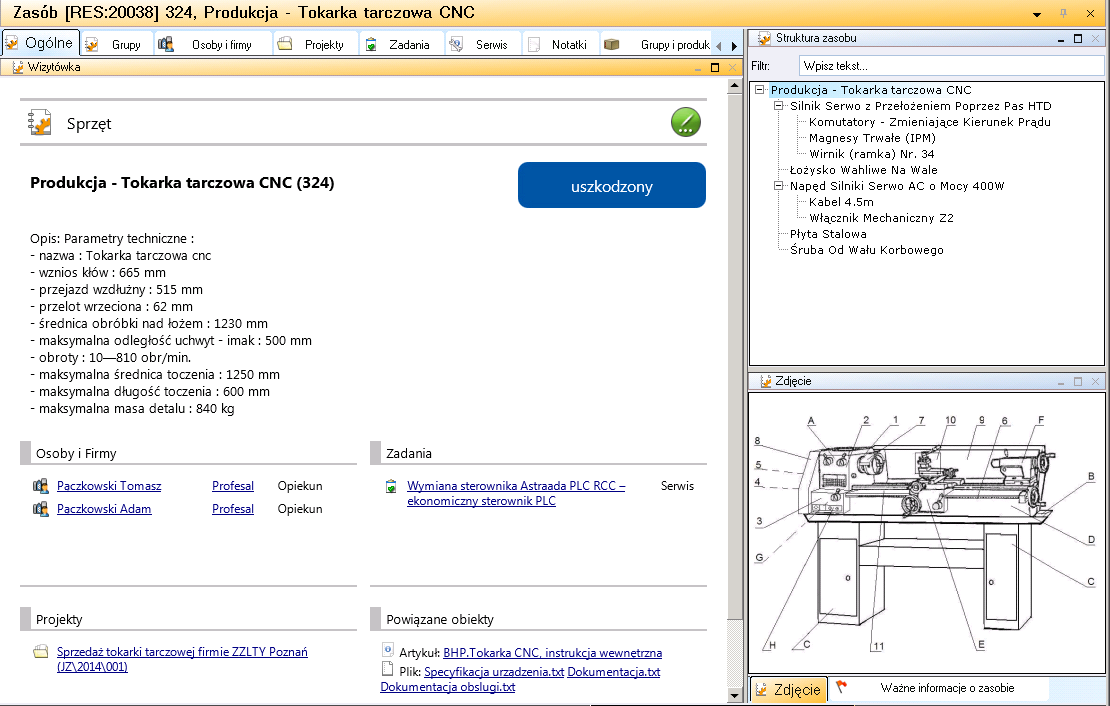Click task icon beside Wymiana sterownika link
1110x706 pixels.
click(x=391, y=486)
